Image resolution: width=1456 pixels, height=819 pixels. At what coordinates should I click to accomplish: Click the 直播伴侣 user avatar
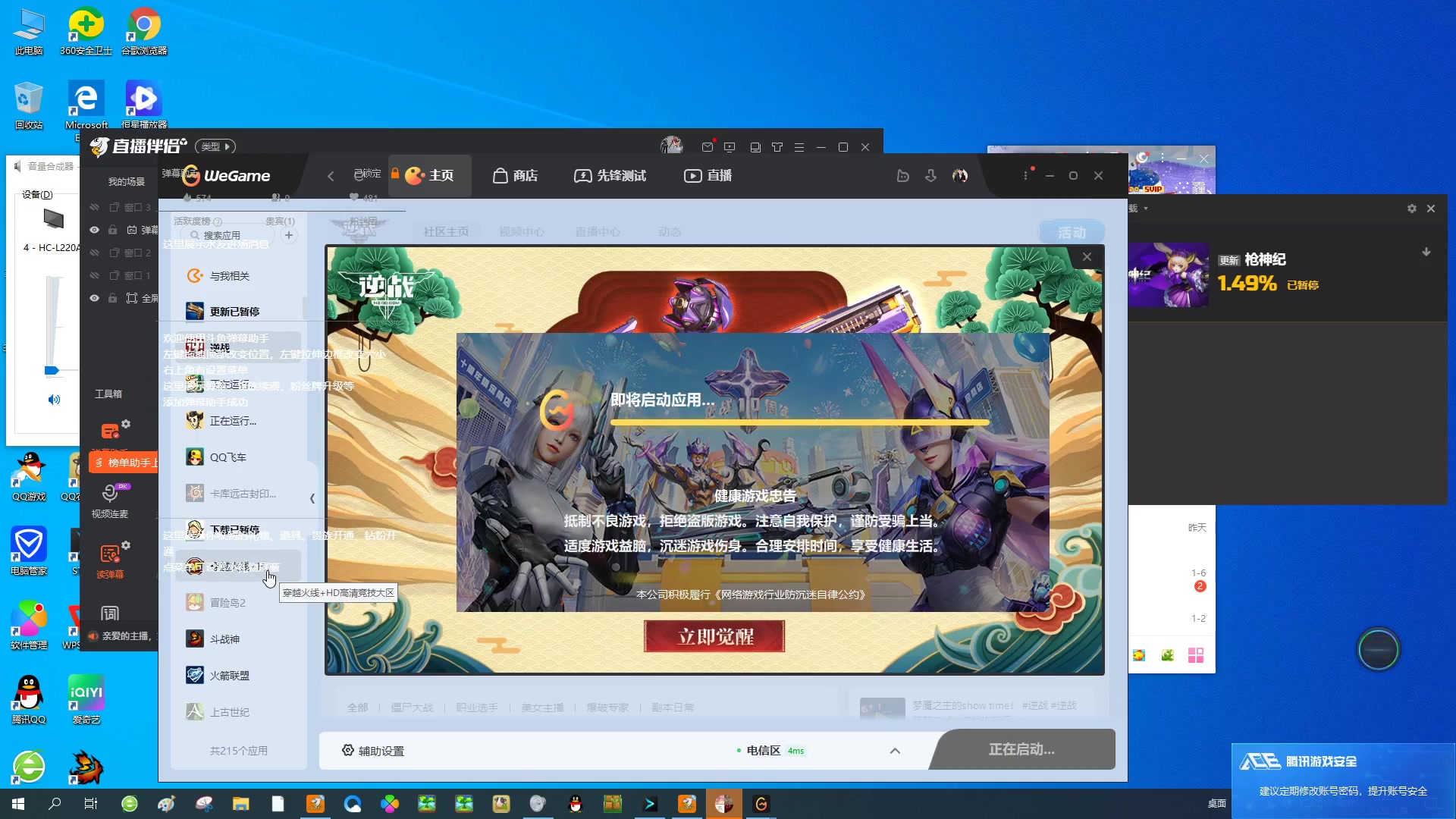pos(671,145)
